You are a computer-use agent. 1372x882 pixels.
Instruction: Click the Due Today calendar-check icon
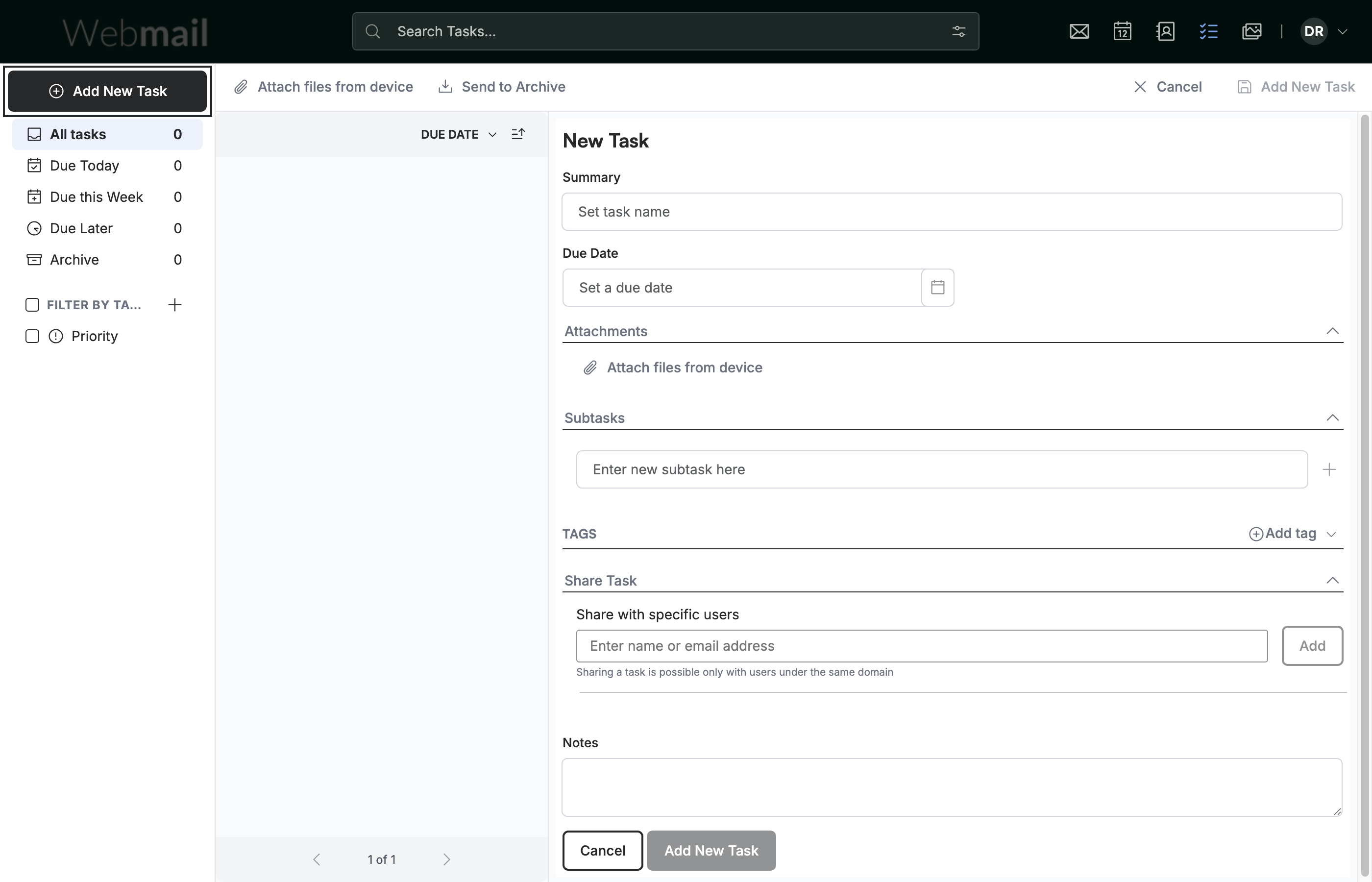(34, 166)
